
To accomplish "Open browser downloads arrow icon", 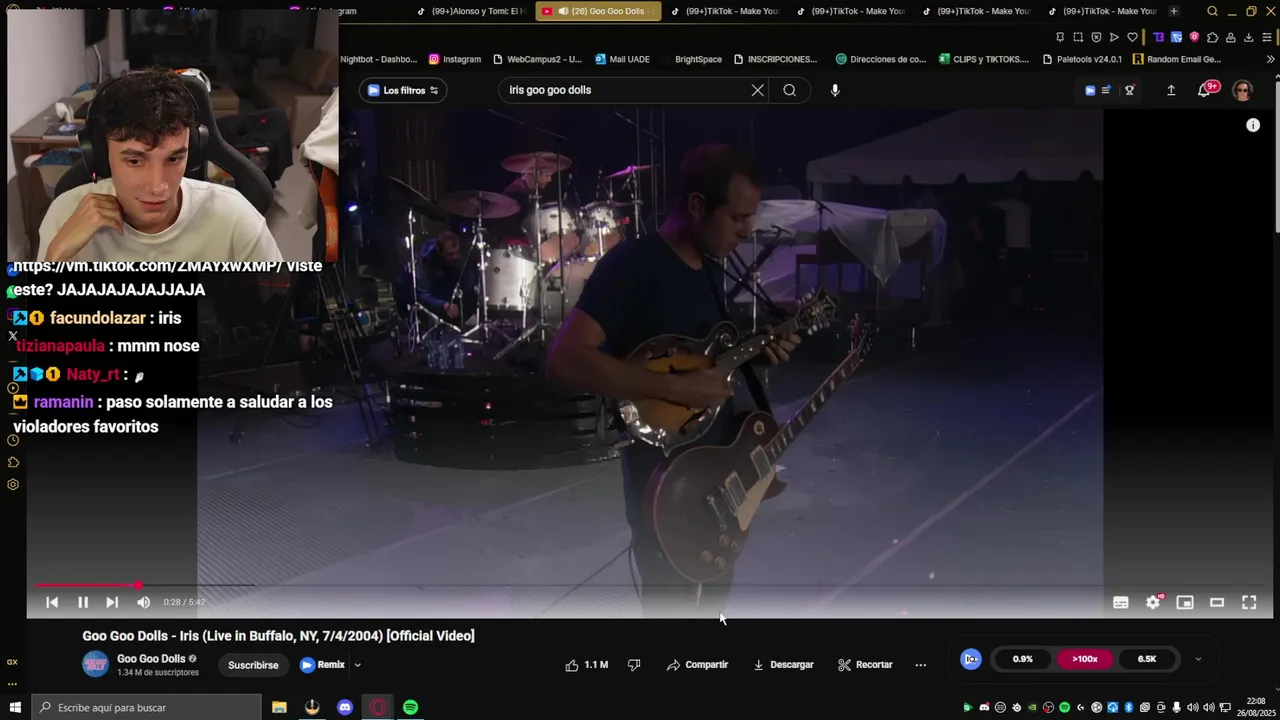I will point(1248,37).
